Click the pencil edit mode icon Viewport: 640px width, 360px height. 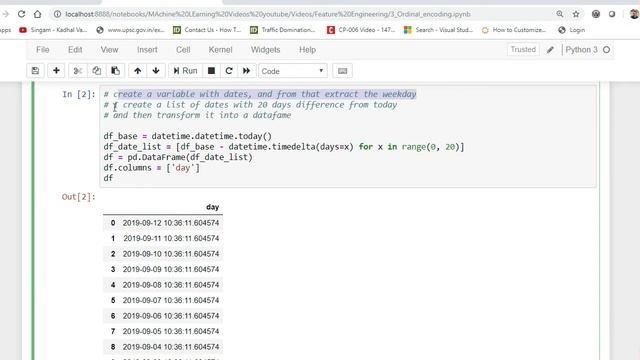click(550, 50)
